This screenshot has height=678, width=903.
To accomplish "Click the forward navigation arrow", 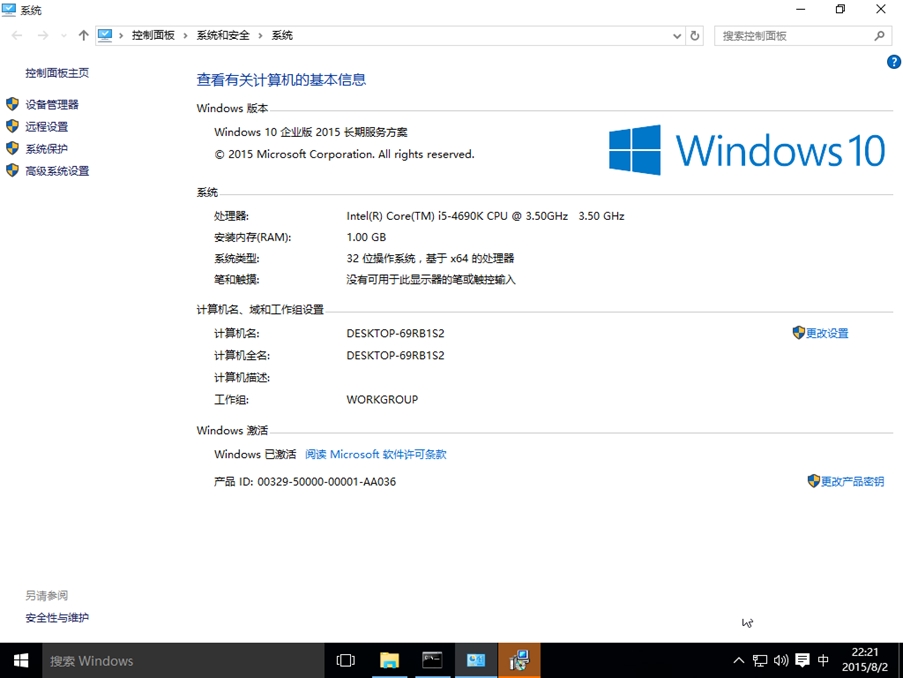I will pos(43,36).
